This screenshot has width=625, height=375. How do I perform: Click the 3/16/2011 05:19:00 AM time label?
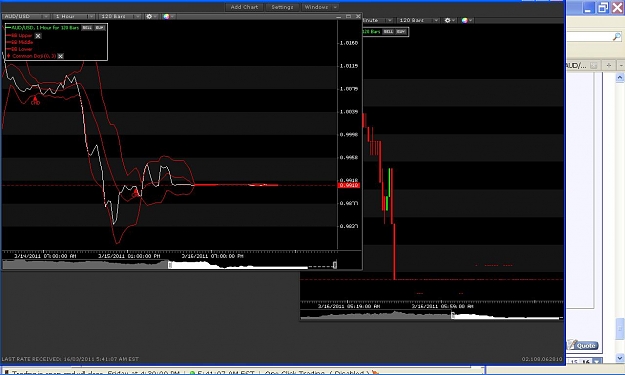coord(349,306)
